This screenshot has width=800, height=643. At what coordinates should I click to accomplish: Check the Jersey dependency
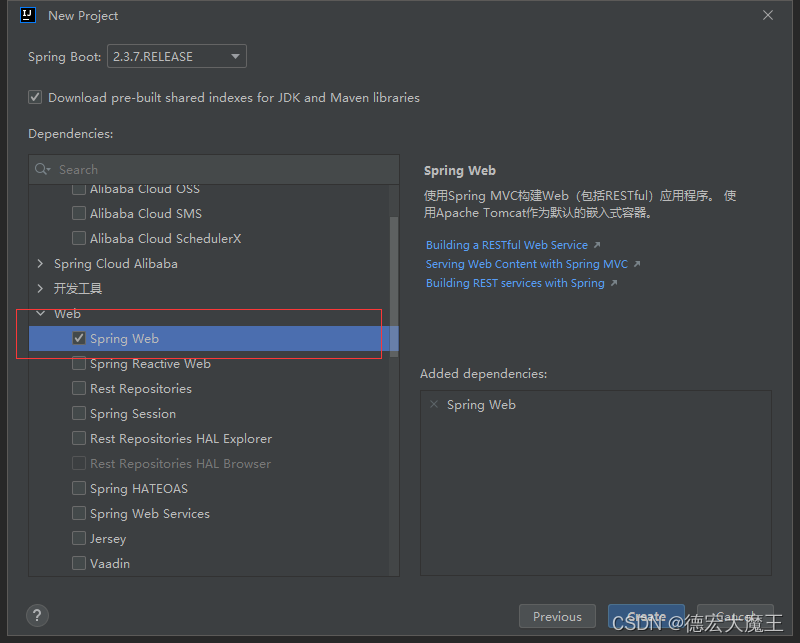[x=79, y=538]
